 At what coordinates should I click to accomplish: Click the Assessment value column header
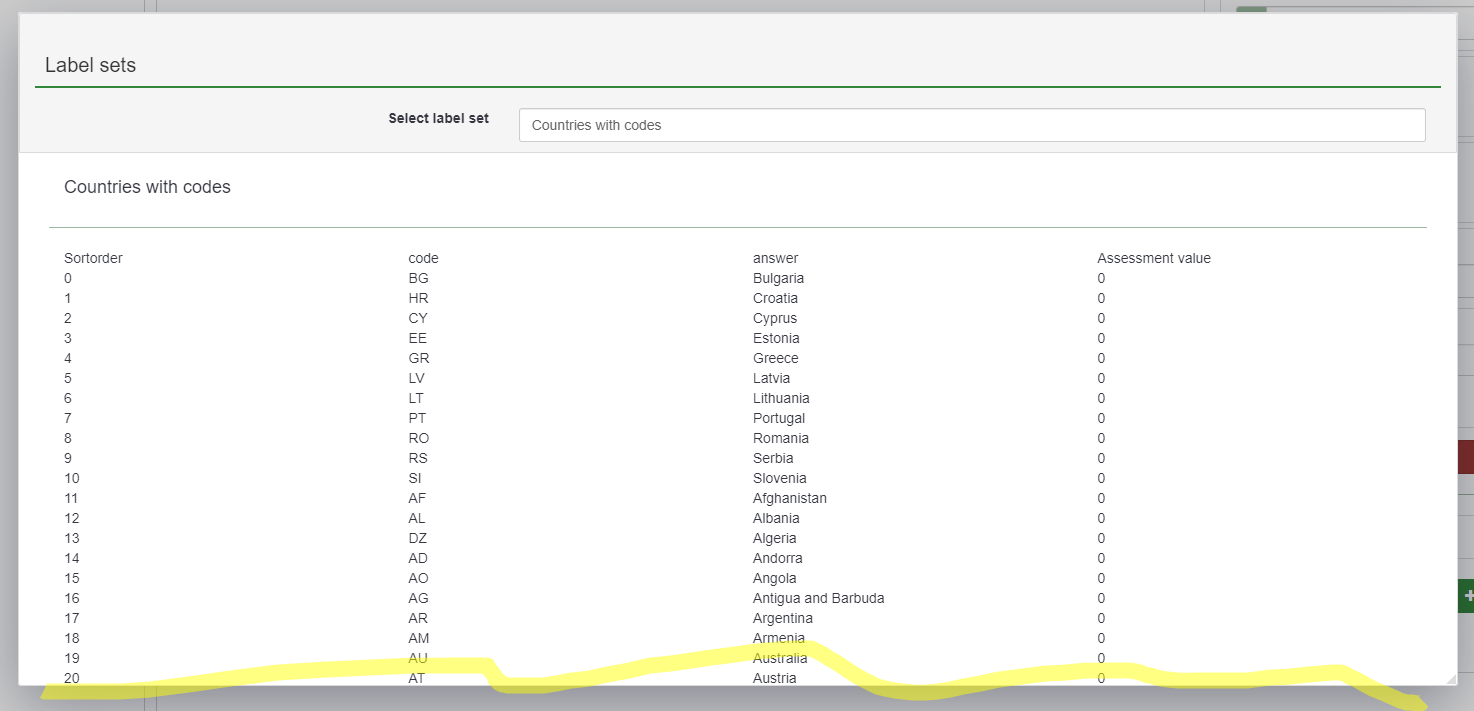(1153, 258)
